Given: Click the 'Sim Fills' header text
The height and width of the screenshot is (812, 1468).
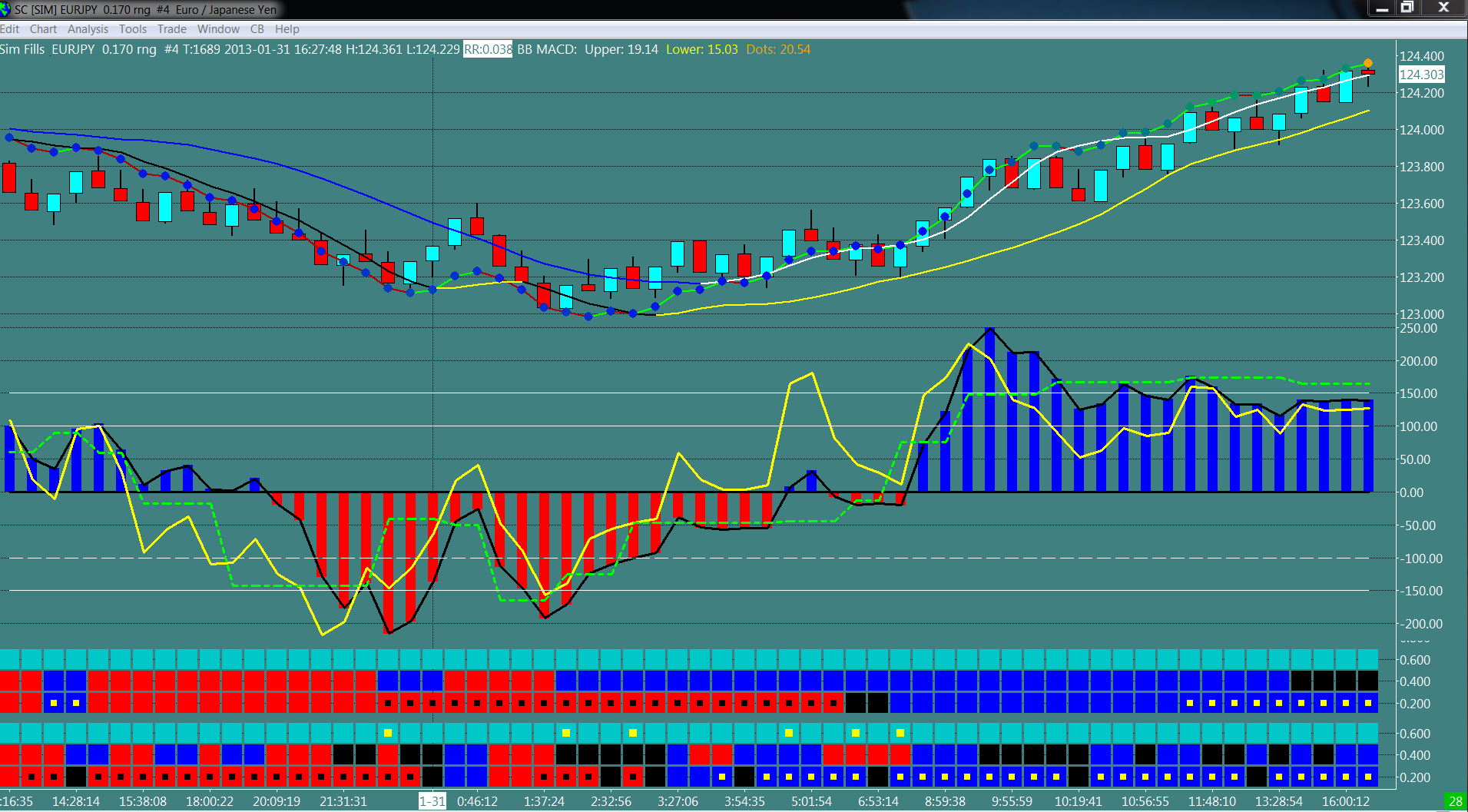Looking at the screenshot, I should point(22,49).
